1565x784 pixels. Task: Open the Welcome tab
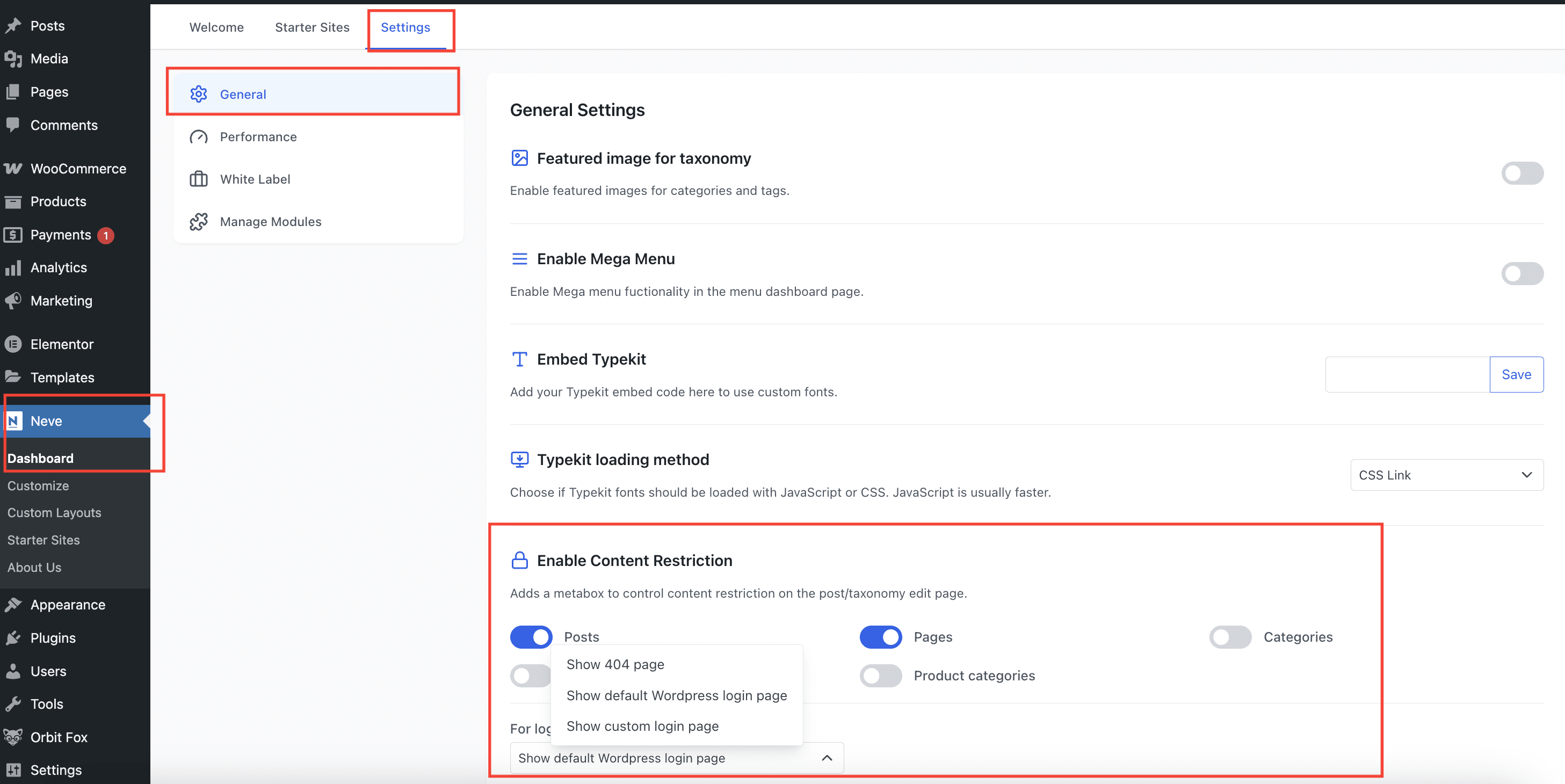(x=216, y=27)
